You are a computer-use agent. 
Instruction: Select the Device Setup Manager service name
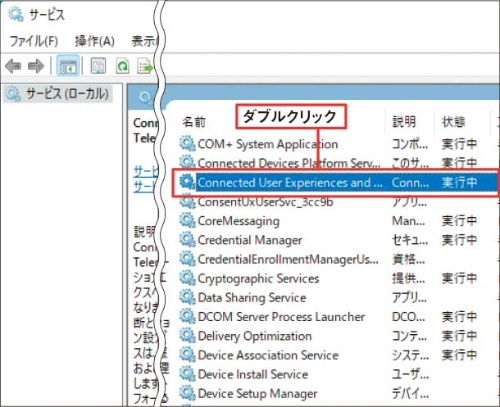click(257, 394)
